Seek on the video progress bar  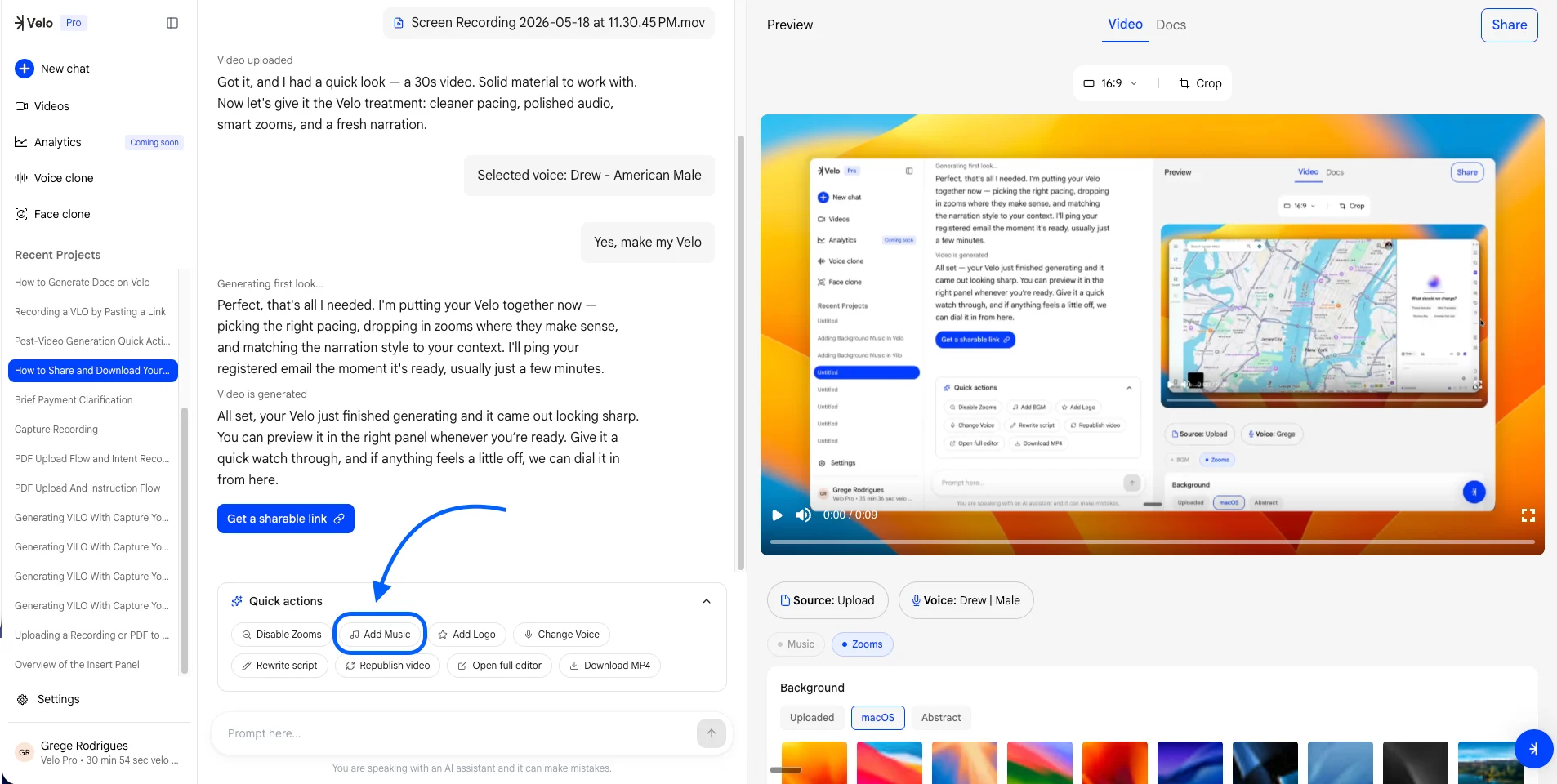[1153, 541]
